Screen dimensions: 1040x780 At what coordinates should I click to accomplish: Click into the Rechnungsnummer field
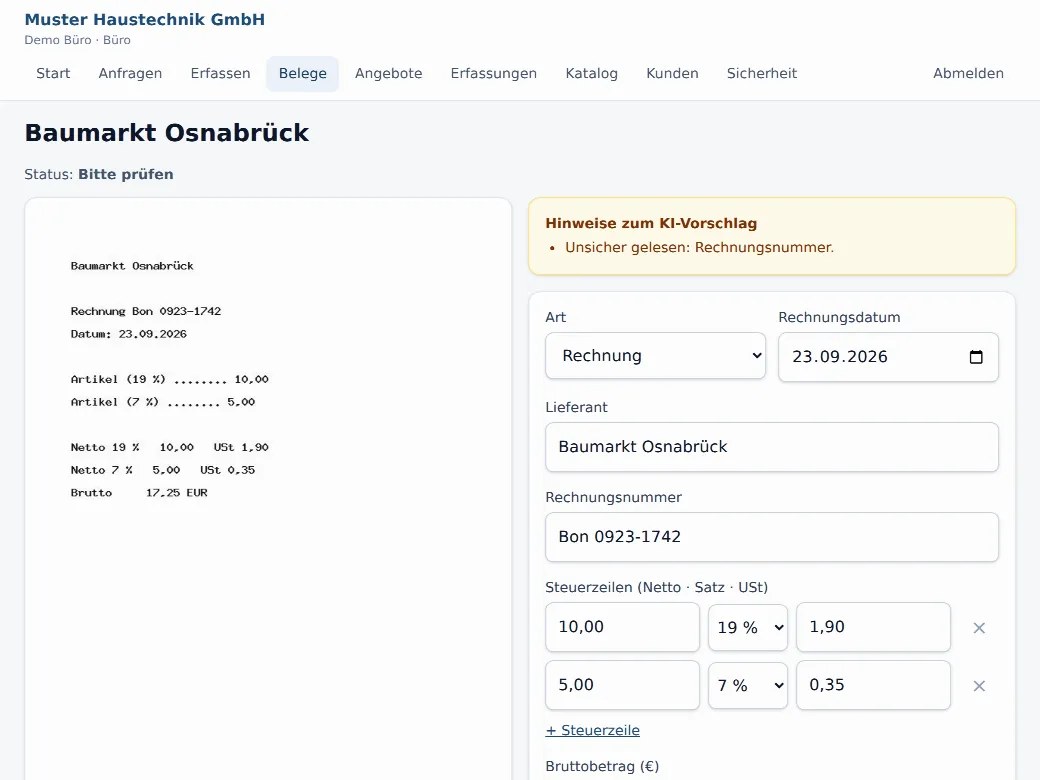771,537
